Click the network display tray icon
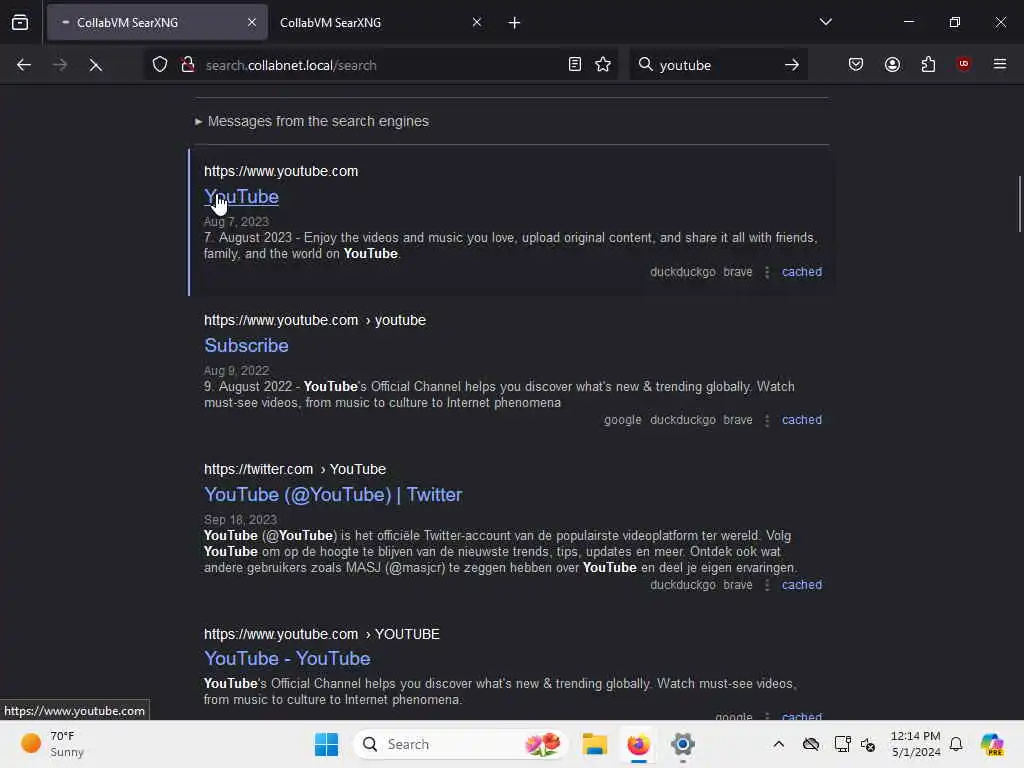Screen dimensions: 1024x768 point(842,744)
